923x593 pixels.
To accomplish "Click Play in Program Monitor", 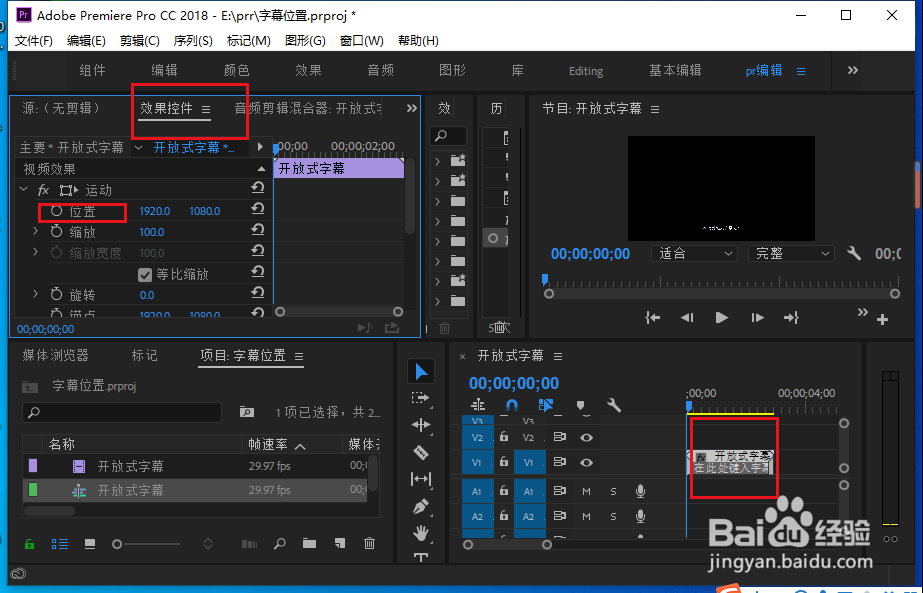I will coord(722,318).
